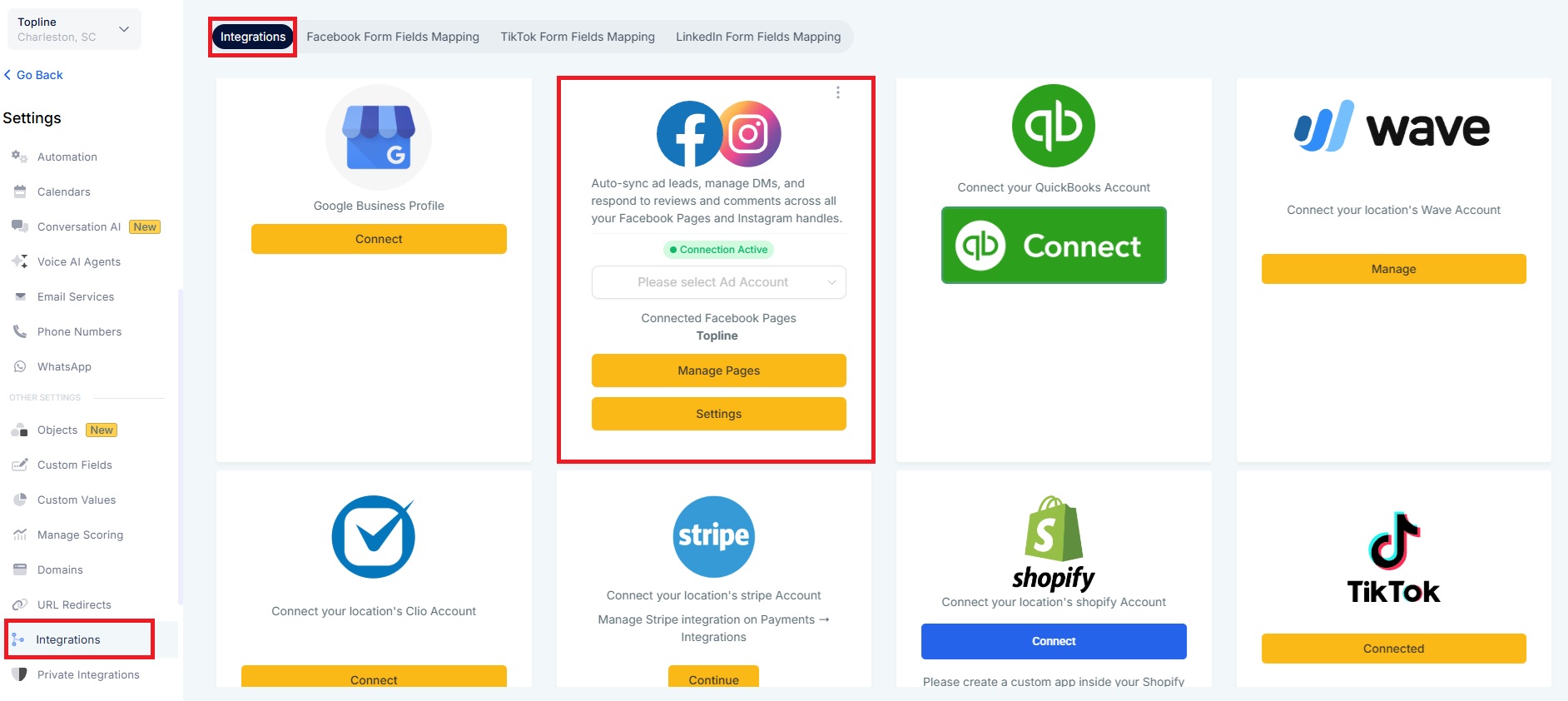Click the QuickBooks round green logo
Viewport: 1568px width, 701px height.
(1054, 126)
